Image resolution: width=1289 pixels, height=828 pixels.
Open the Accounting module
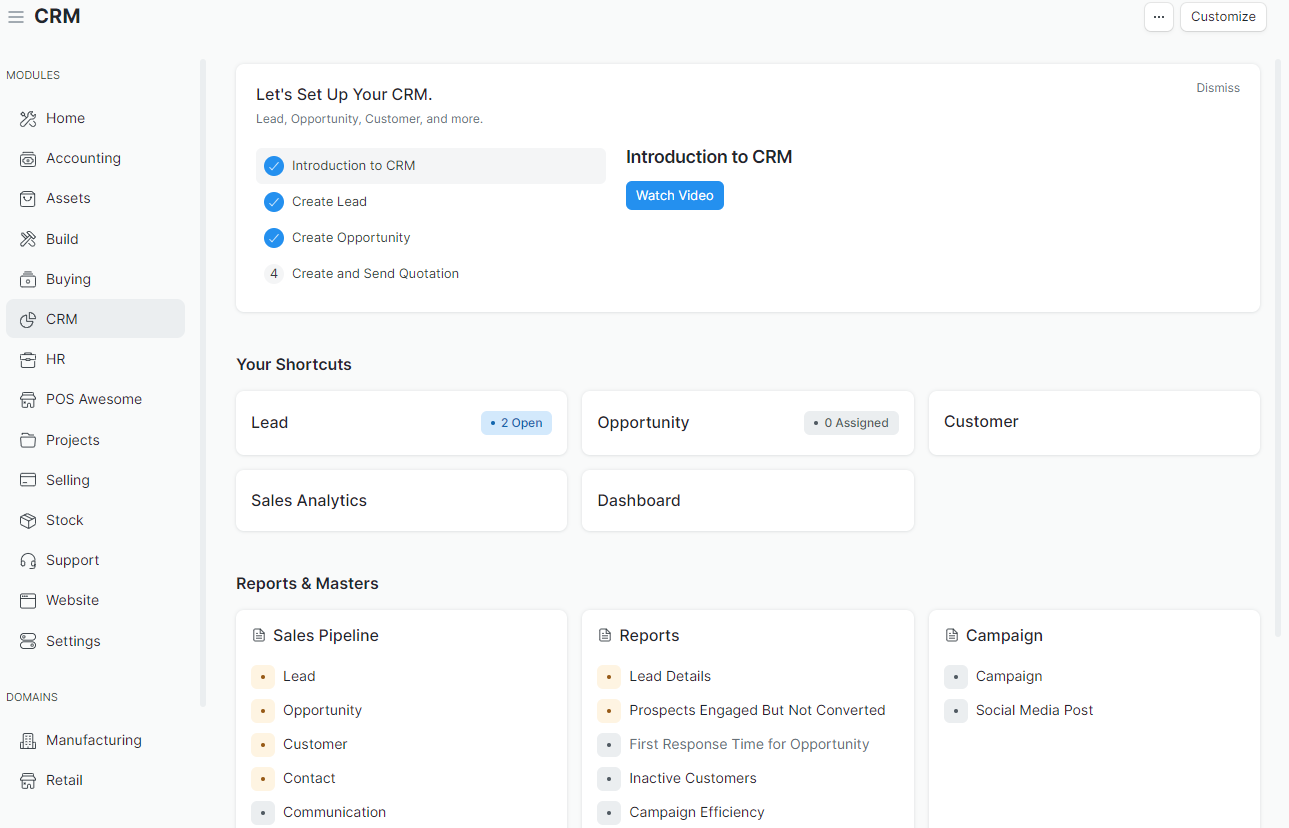point(83,158)
